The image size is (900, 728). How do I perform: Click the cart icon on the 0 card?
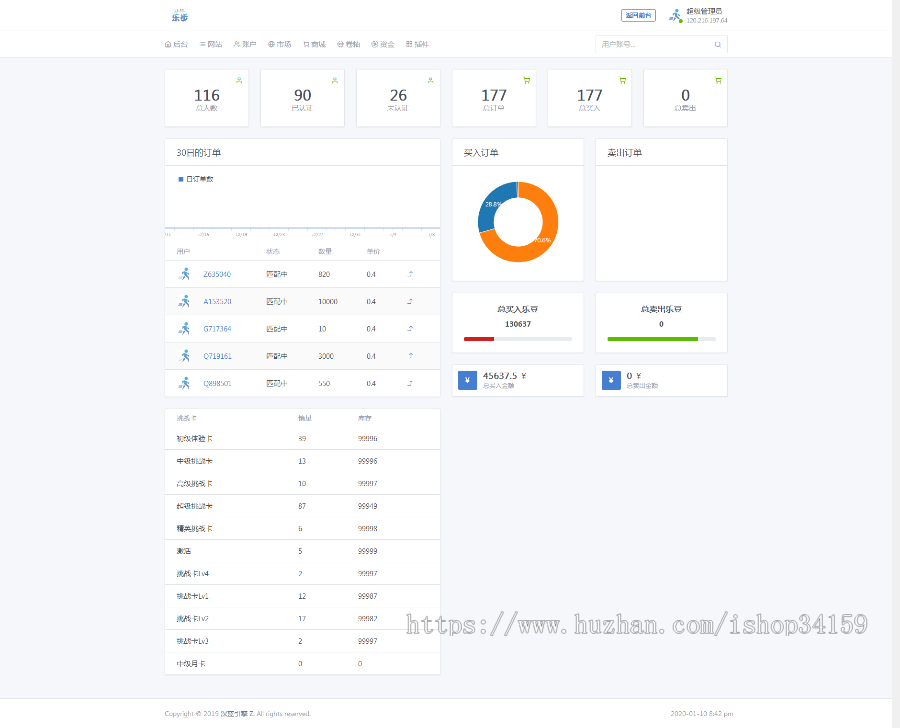click(718, 80)
